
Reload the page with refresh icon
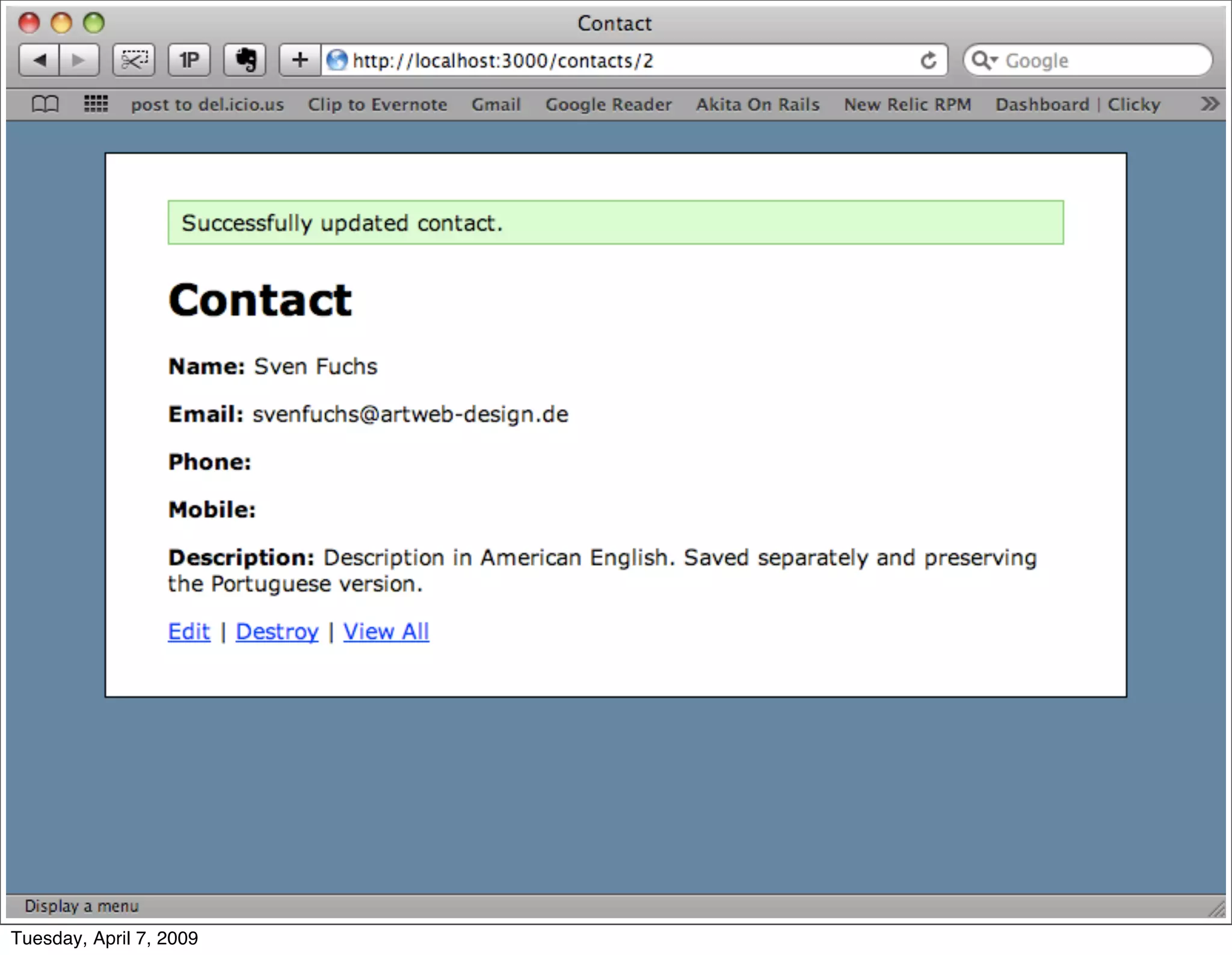pyautogui.click(x=928, y=60)
